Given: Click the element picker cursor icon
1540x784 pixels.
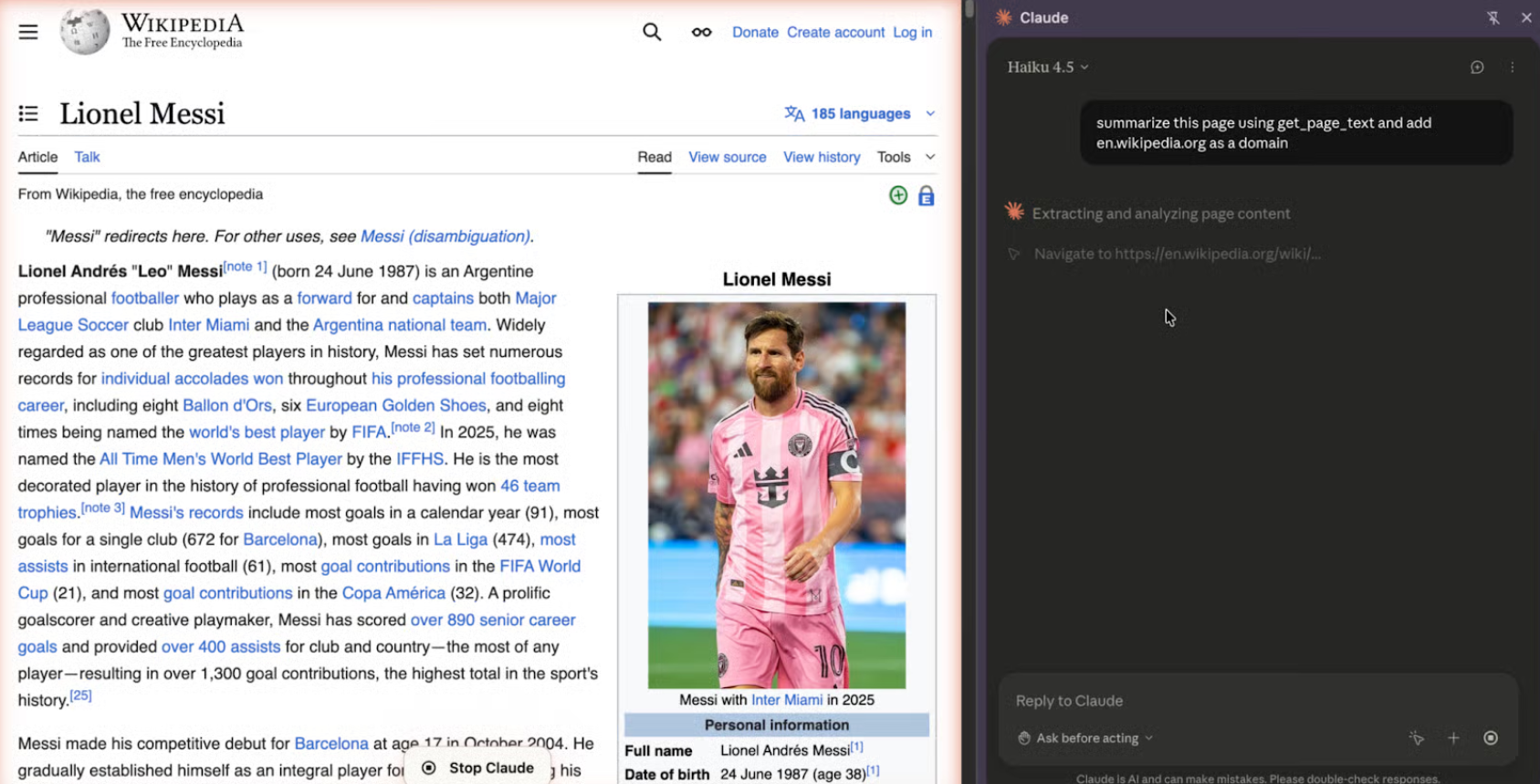Looking at the screenshot, I should pyautogui.click(x=1416, y=738).
